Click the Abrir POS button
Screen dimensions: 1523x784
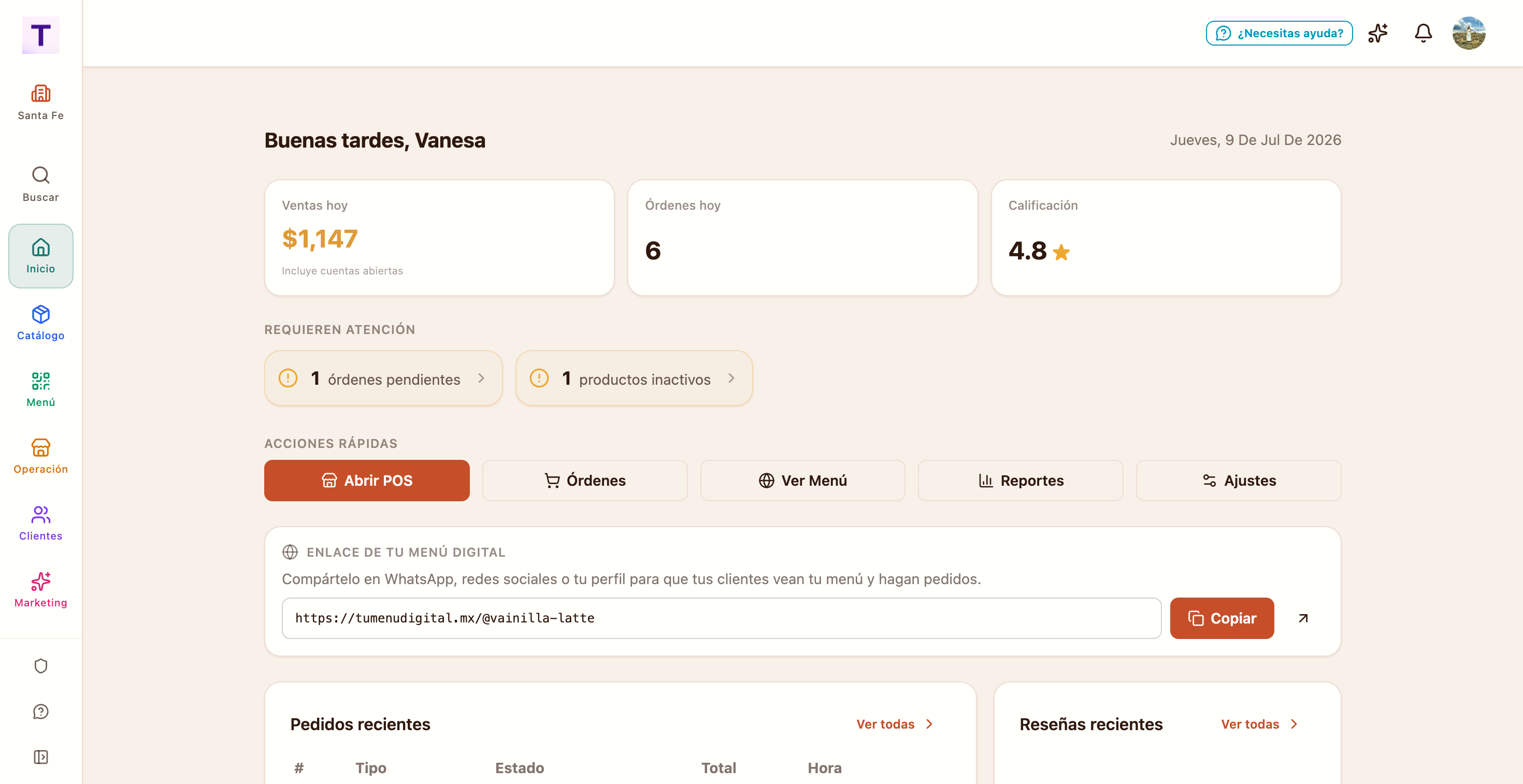coord(367,481)
